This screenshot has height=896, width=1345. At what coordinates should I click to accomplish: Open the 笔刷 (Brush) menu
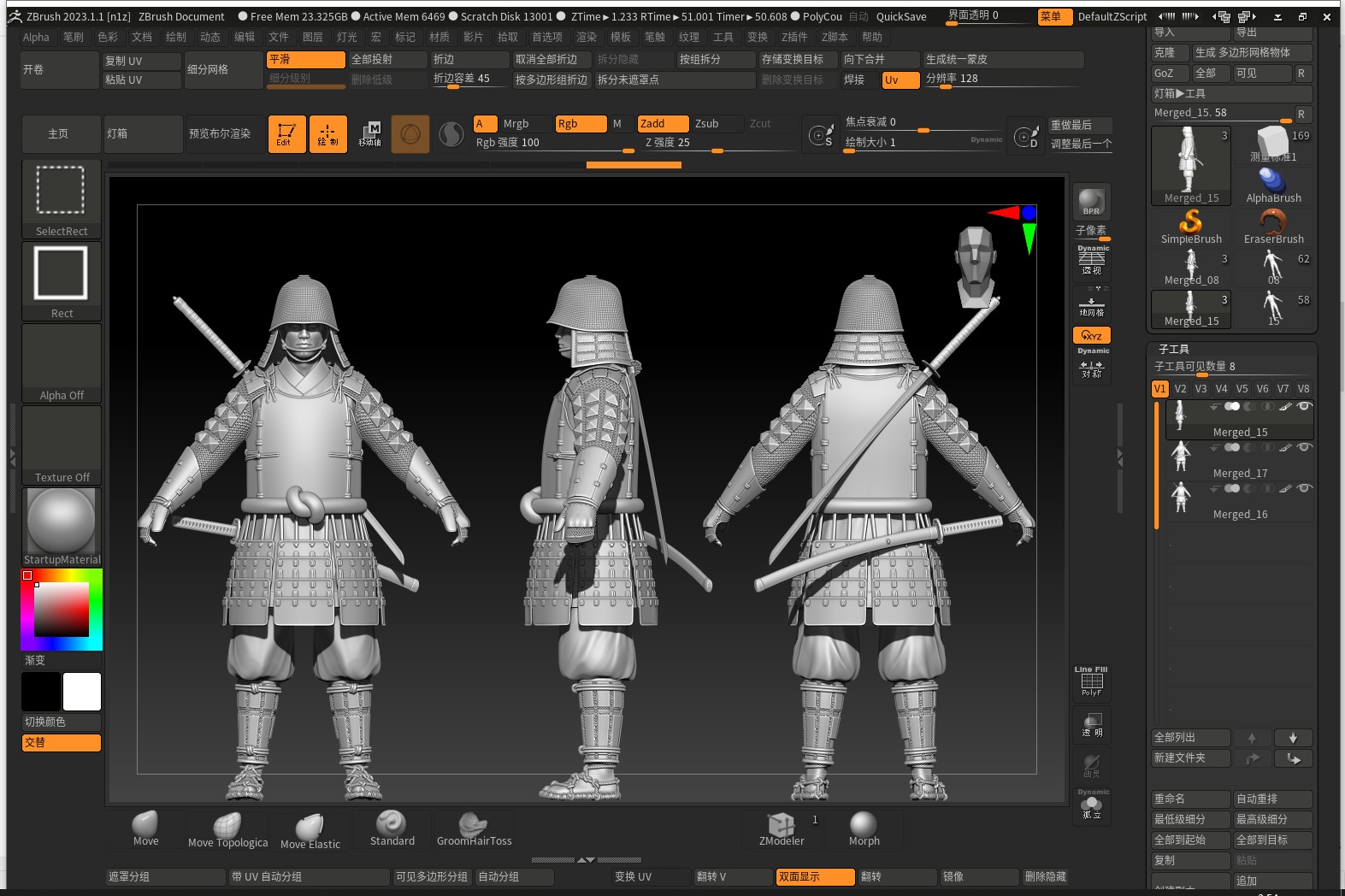pos(74,37)
